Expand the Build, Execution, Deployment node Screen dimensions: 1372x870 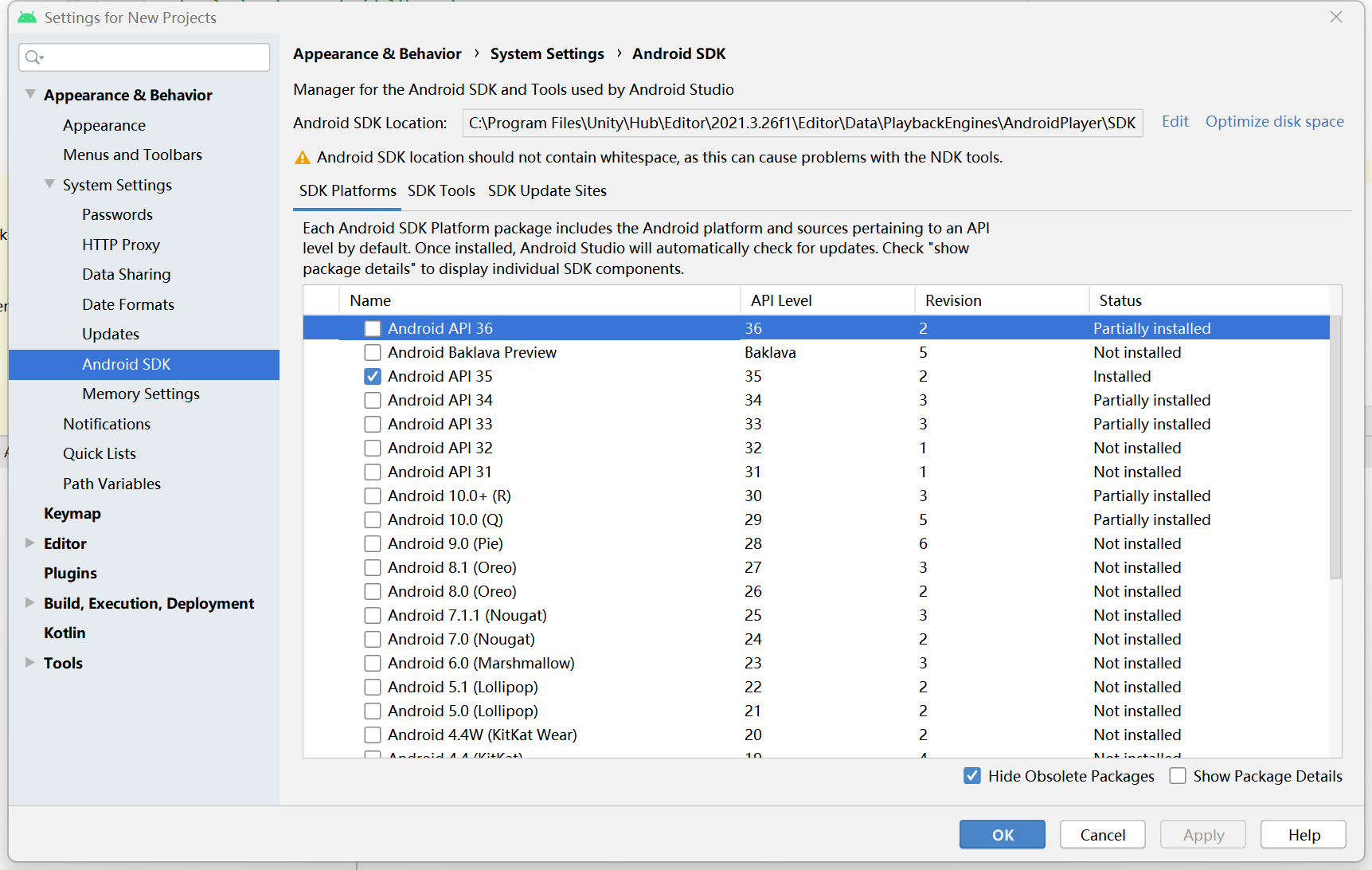(30, 602)
